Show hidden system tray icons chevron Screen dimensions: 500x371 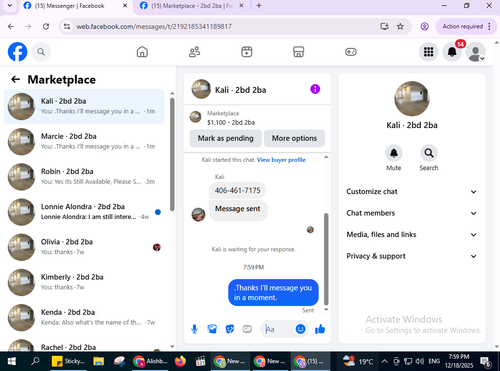[384, 361]
